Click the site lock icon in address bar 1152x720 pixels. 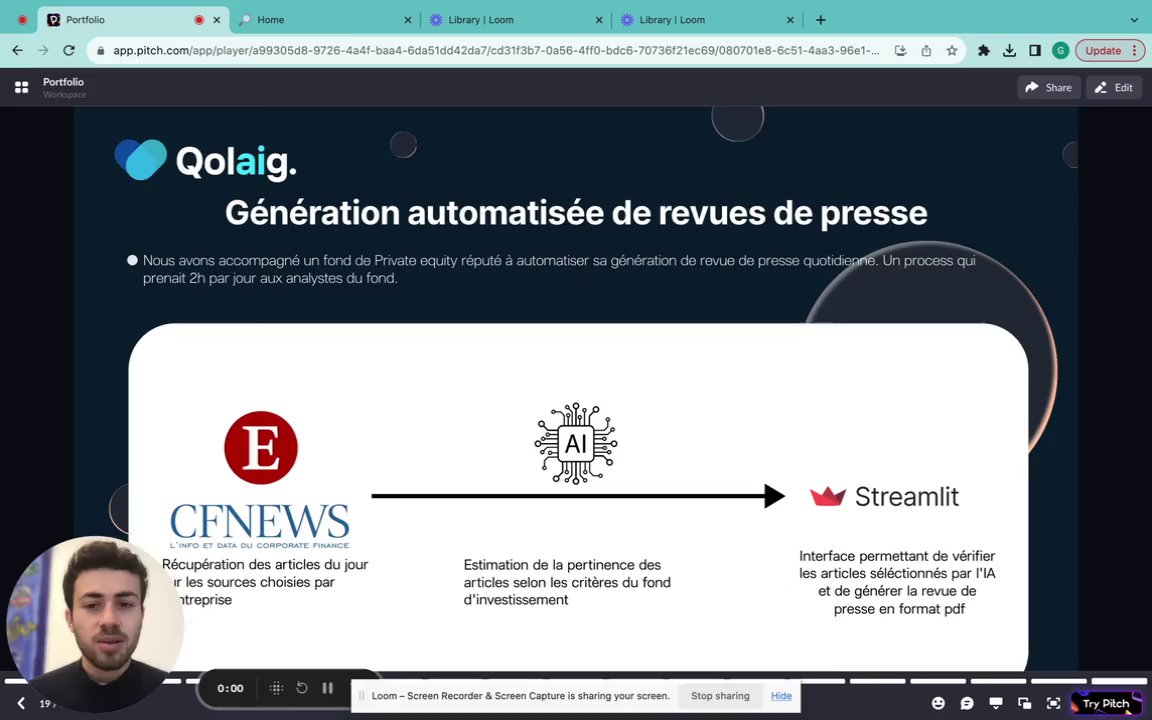coord(101,51)
